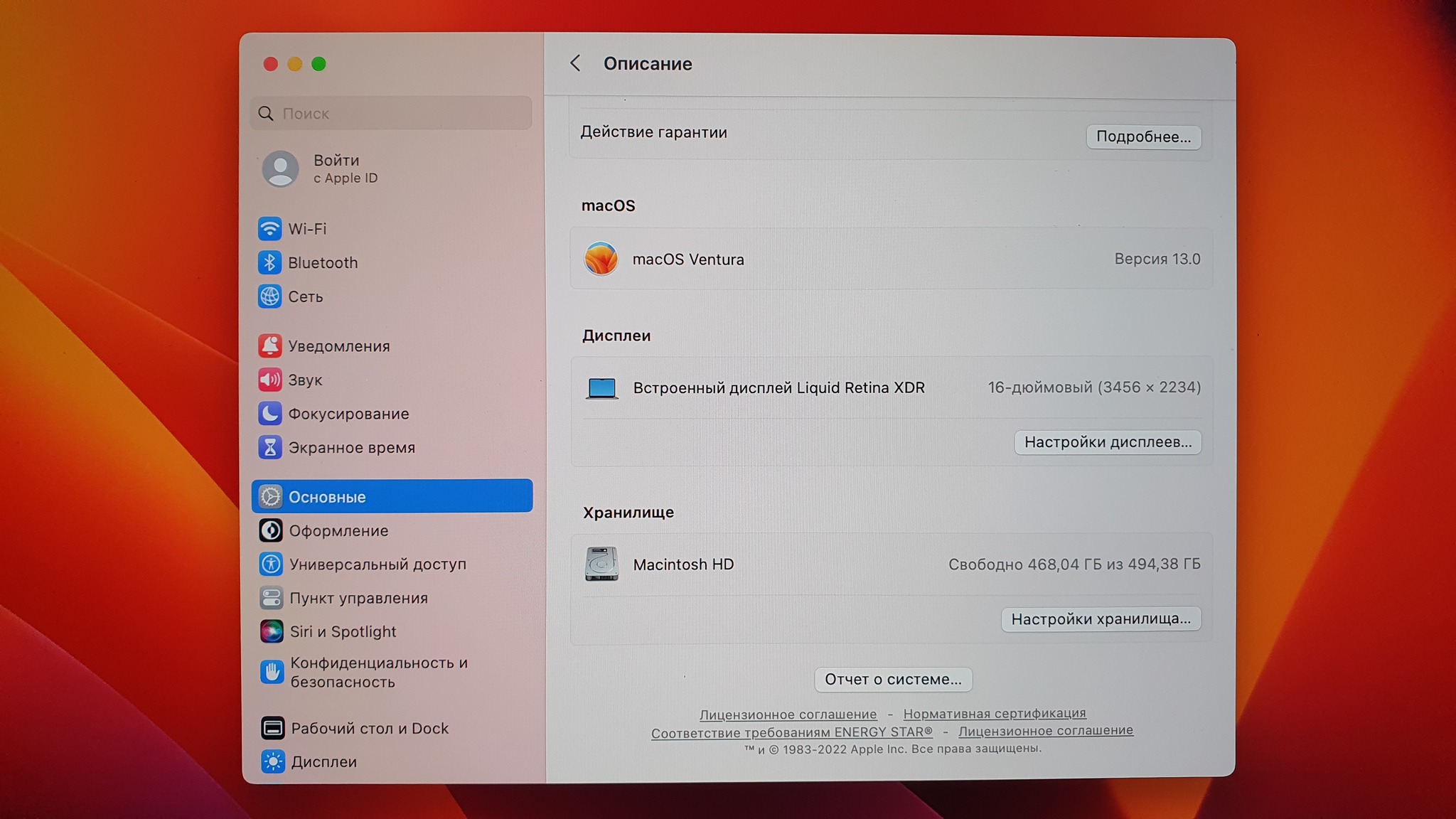Click the storage settings button
This screenshot has height=819, width=1456.
(1101, 619)
